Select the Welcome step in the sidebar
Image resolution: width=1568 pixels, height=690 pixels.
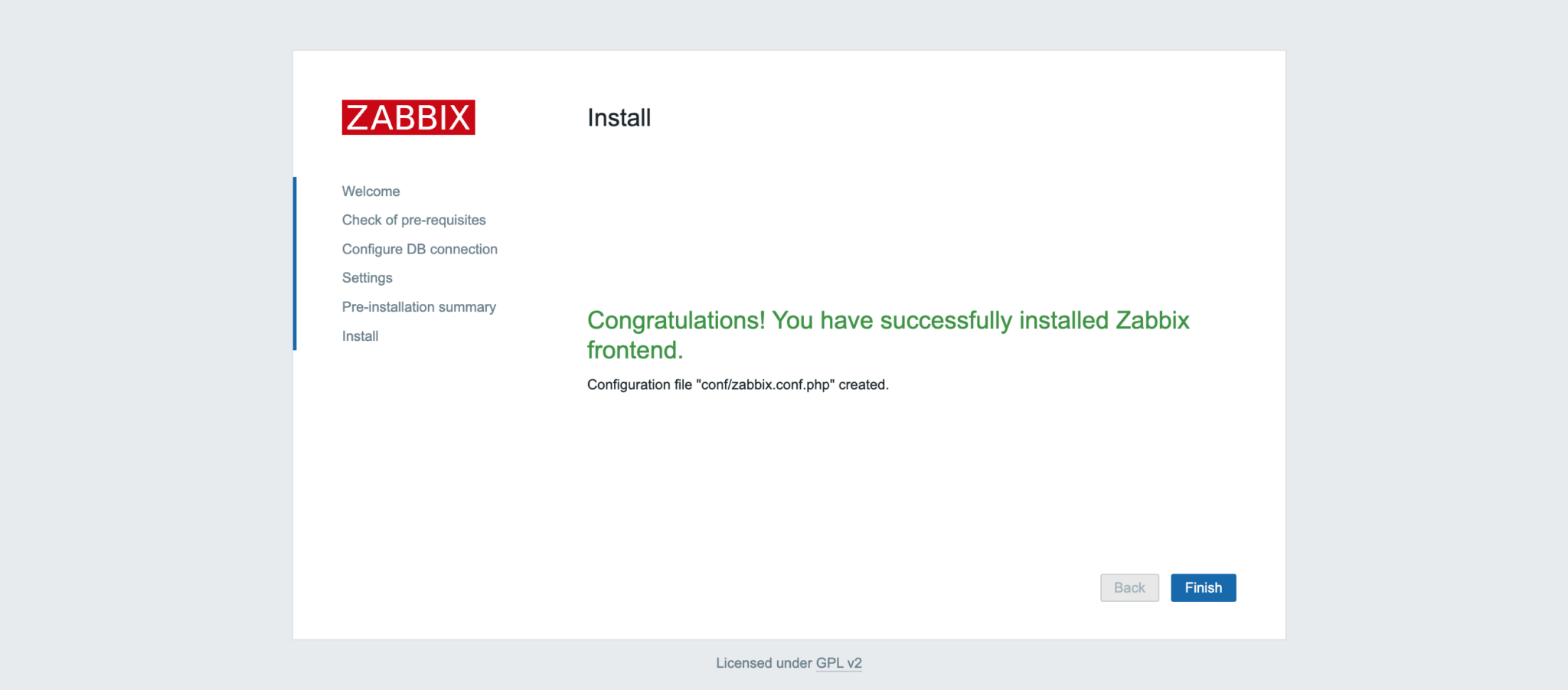click(x=371, y=191)
